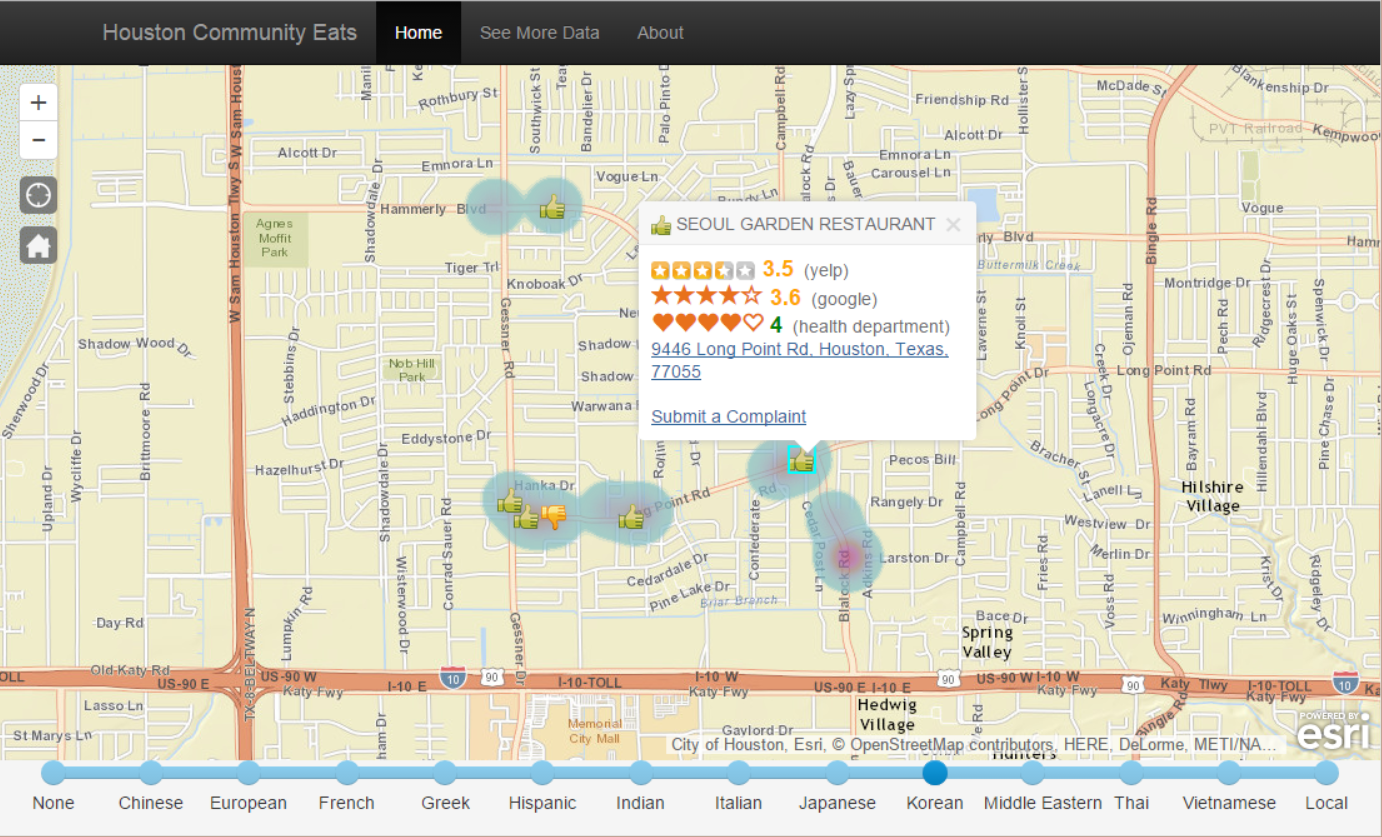The width and height of the screenshot is (1382, 837).
Task: Open the 9446 Long Point Rd address link
Action: coord(800,360)
